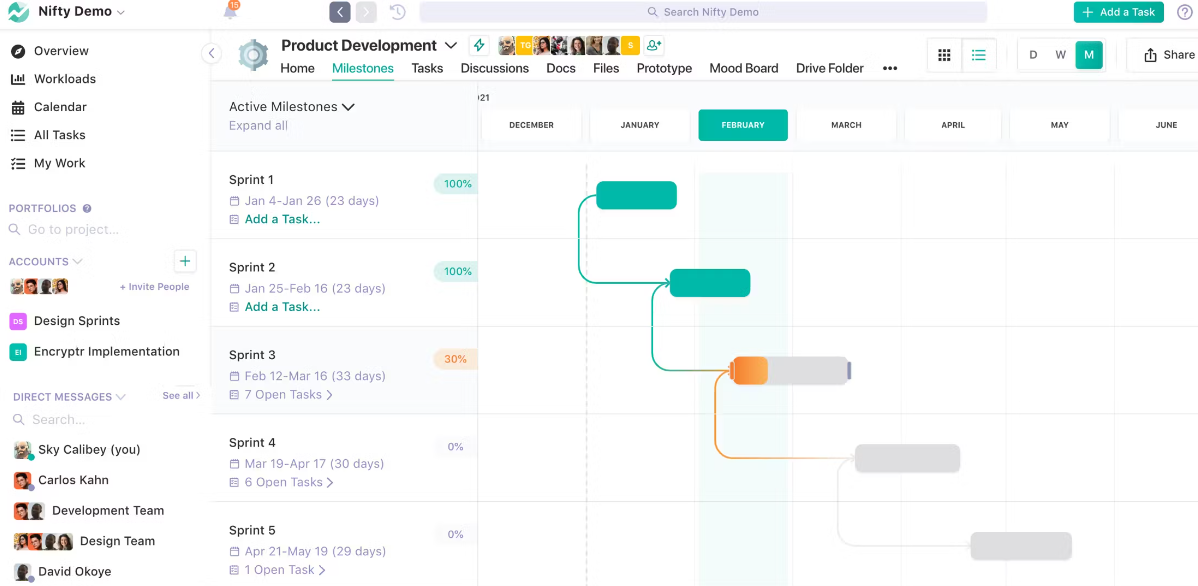Open project automations with the lightning bolt icon
The width and height of the screenshot is (1198, 586).
click(478, 45)
